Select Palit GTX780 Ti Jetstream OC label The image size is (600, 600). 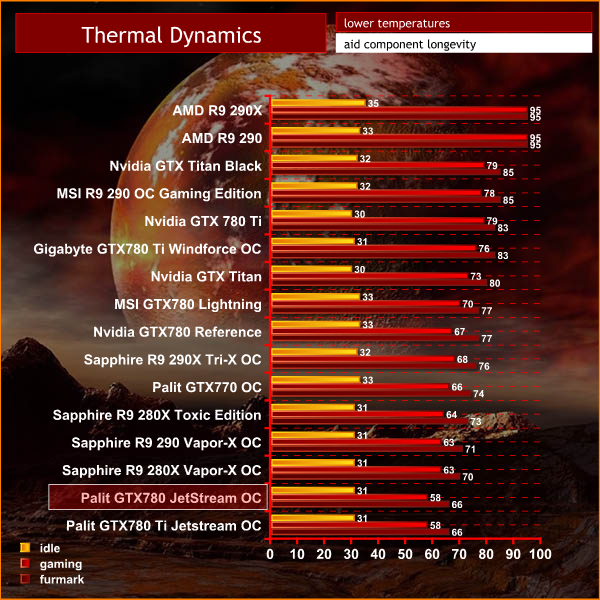[x=164, y=526]
